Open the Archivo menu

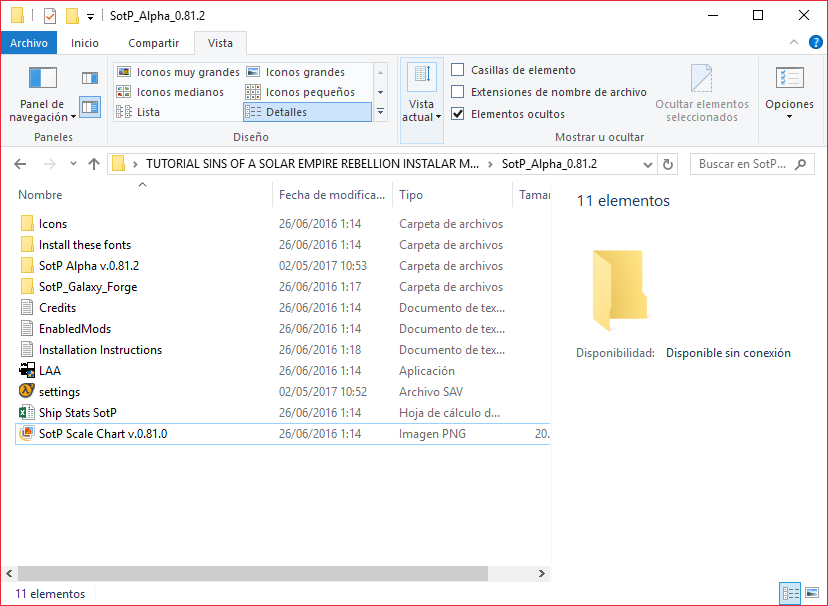29,43
